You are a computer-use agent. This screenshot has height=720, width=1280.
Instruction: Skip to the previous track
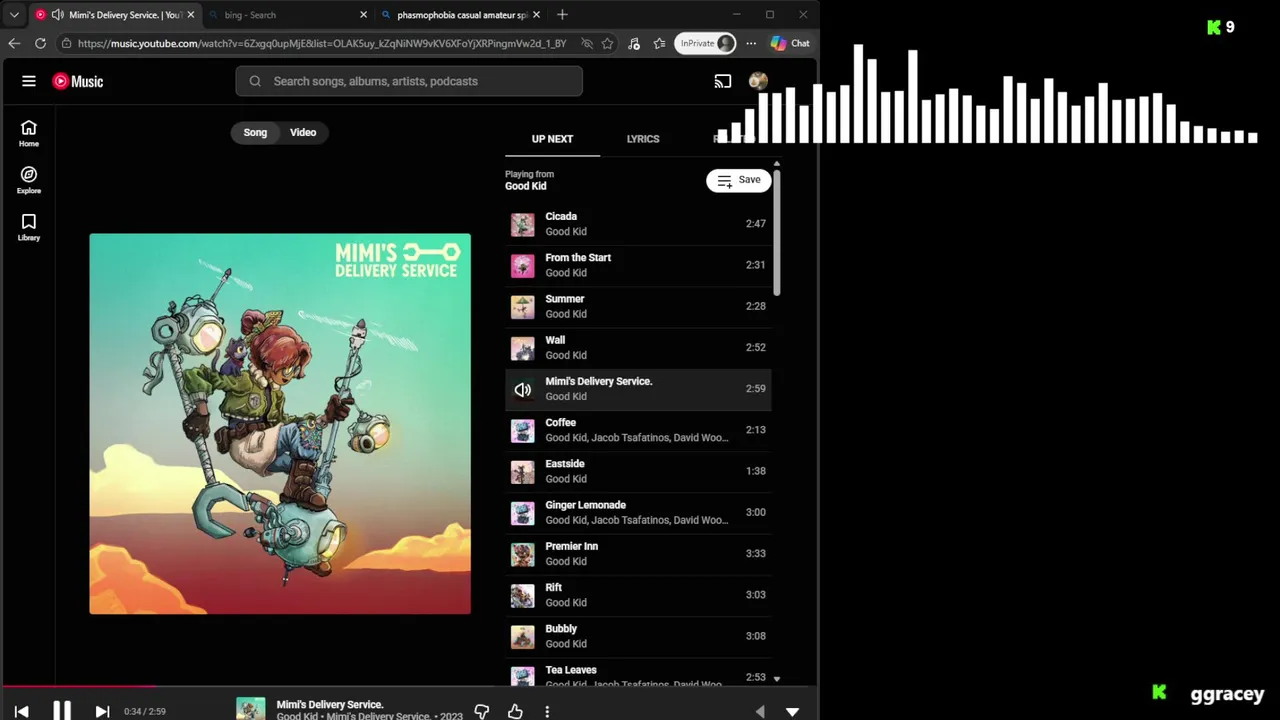point(21,711)
